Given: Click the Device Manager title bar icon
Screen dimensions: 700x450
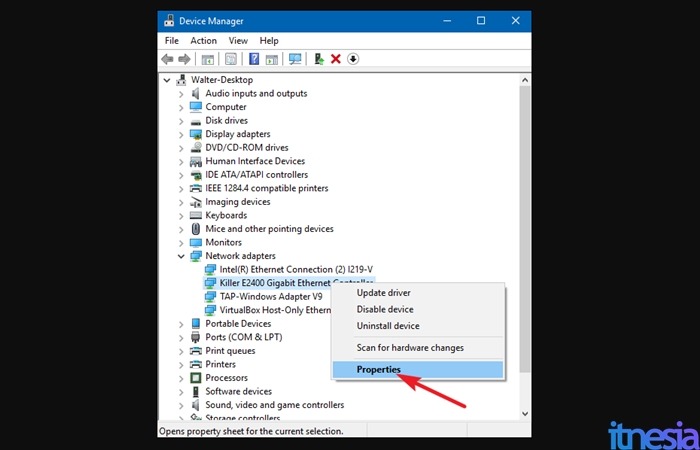Looking at the screenshot, I should [x=169, y=21].
